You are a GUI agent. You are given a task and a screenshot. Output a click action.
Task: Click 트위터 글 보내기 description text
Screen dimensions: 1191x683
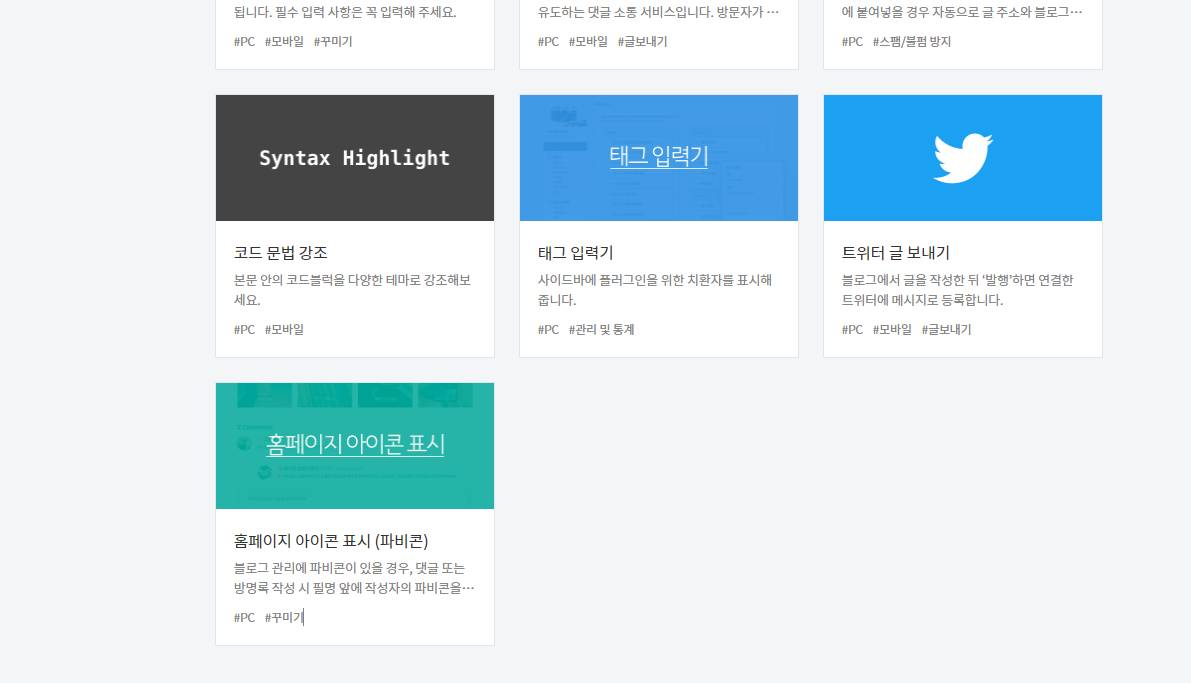tap(957, 289)
